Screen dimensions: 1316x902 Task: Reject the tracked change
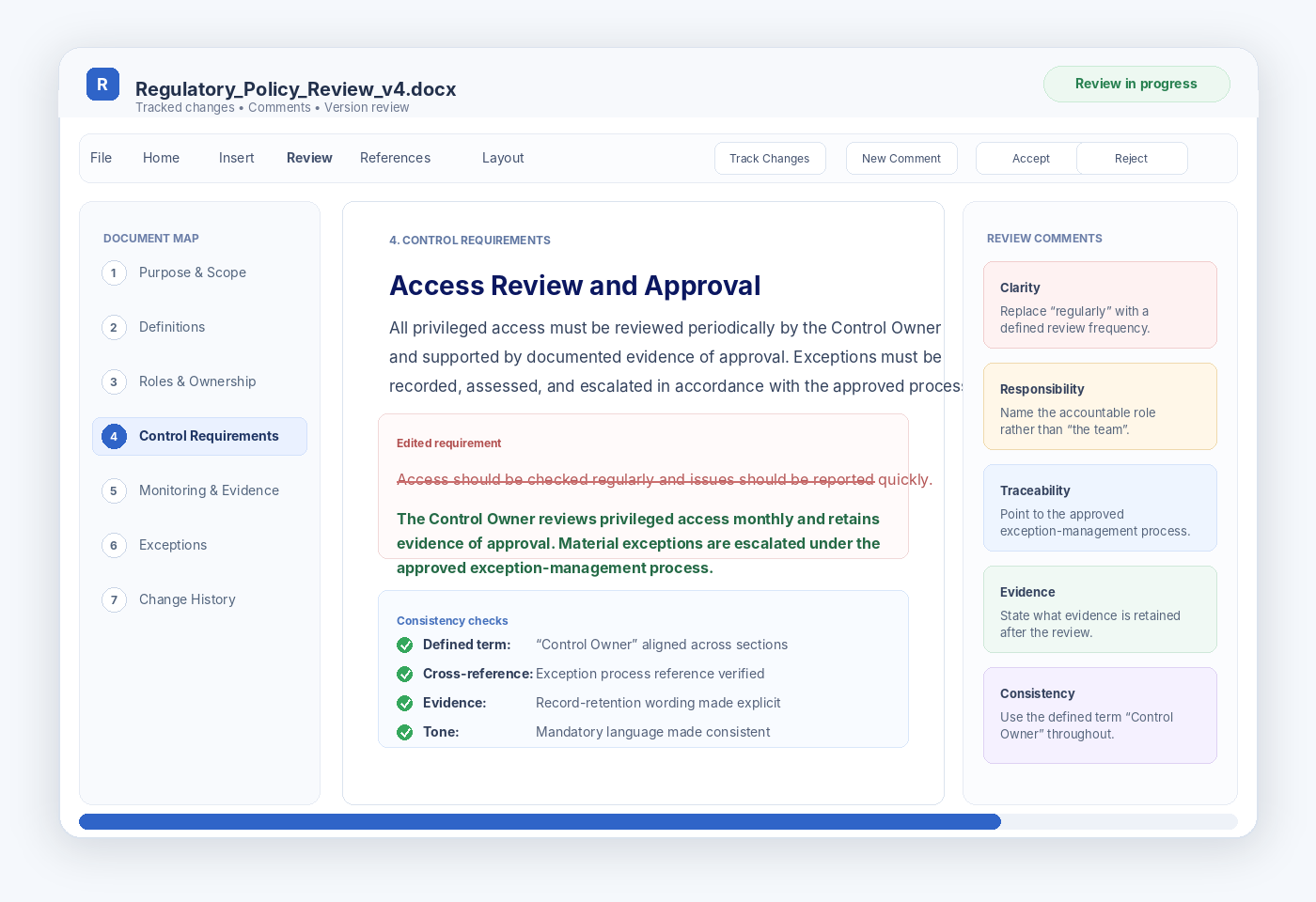(1132, 159)
